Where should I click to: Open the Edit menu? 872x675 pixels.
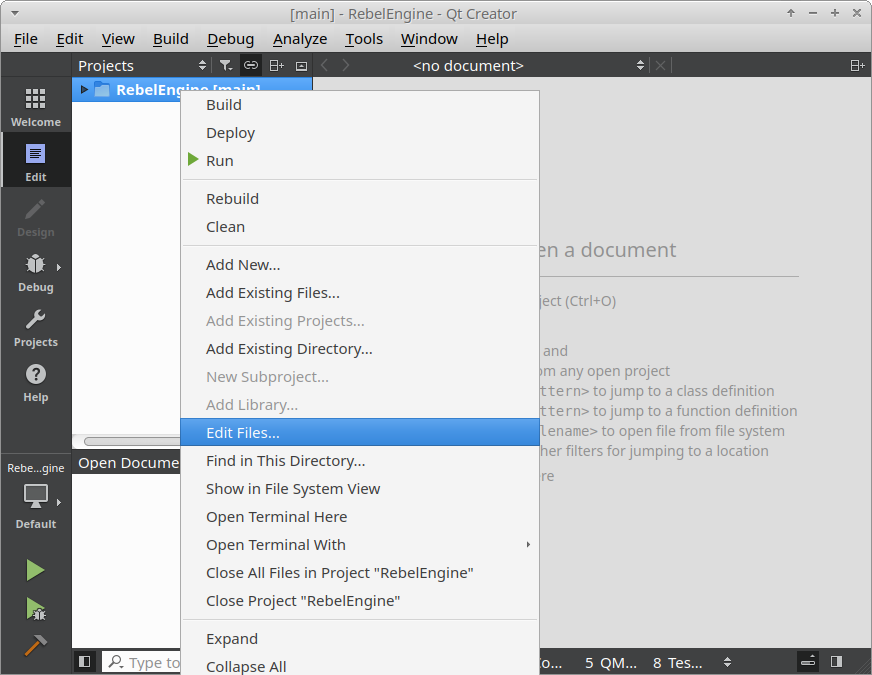click(70, 39)
